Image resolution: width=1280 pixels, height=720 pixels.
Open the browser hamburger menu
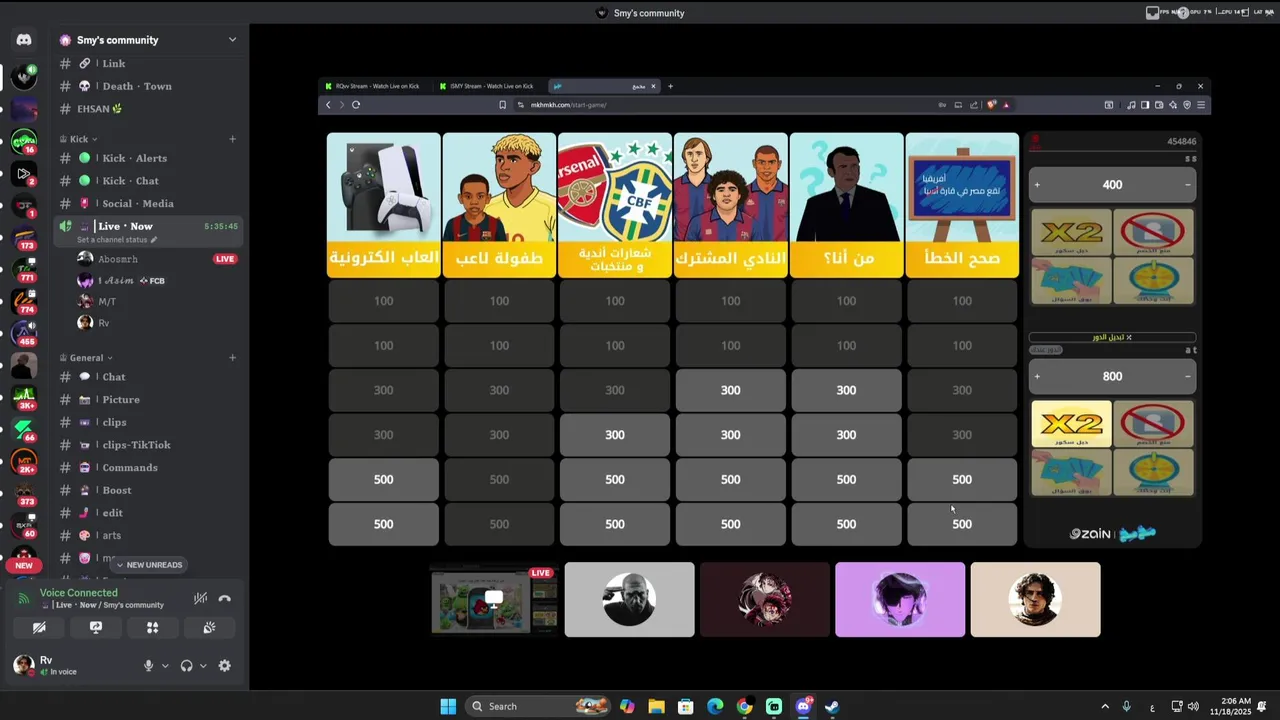pos(1201,105)
